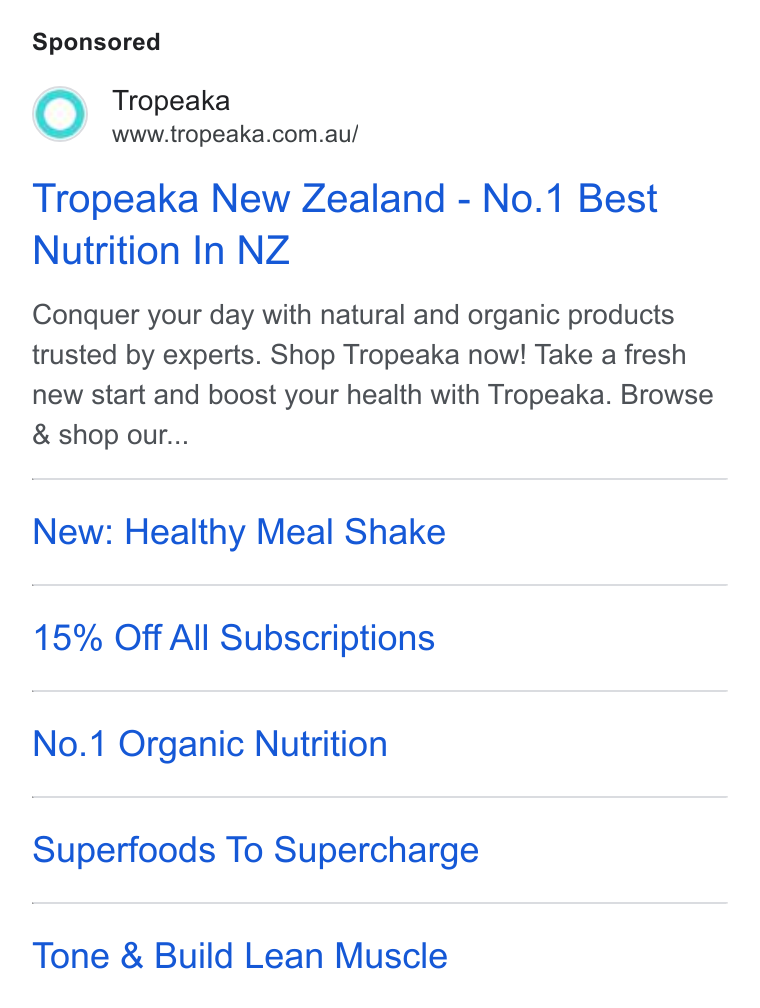Click the word 'Subscriptions' in the sitelink
The width and height of the screenshot is (760, 1008).
click(x=327, y=638)
